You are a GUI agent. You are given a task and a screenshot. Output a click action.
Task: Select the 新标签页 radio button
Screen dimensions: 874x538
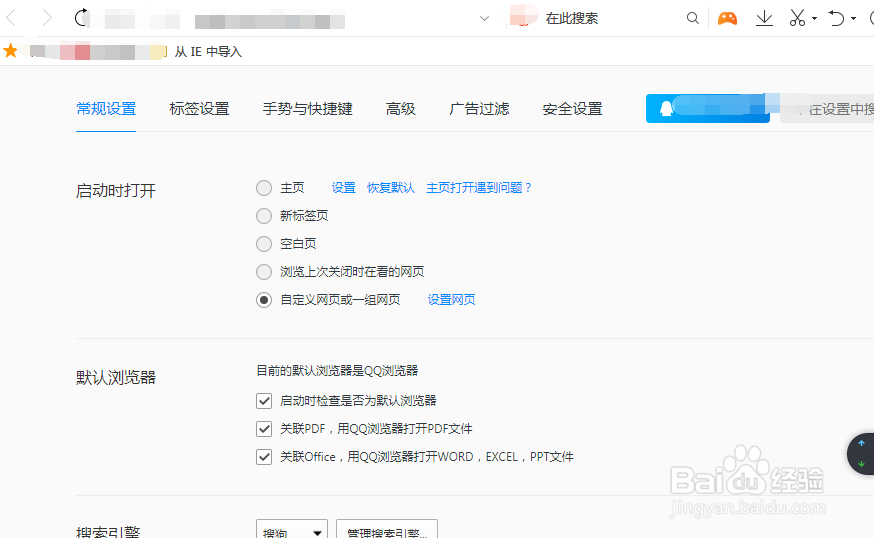tap(264, 216)
